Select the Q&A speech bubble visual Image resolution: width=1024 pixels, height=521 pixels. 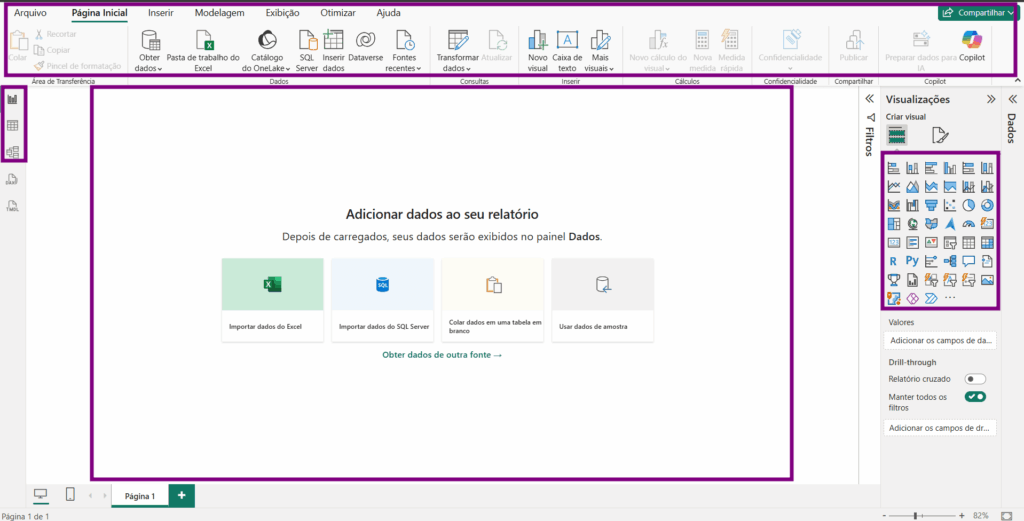pos(968,262)
